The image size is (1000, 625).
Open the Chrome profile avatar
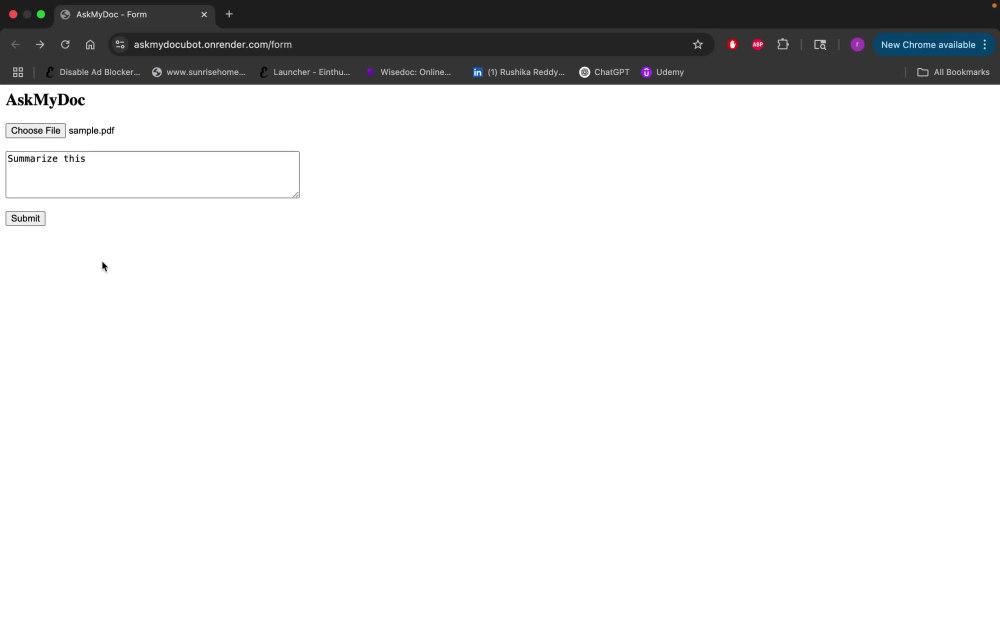(x=857, y=45)
